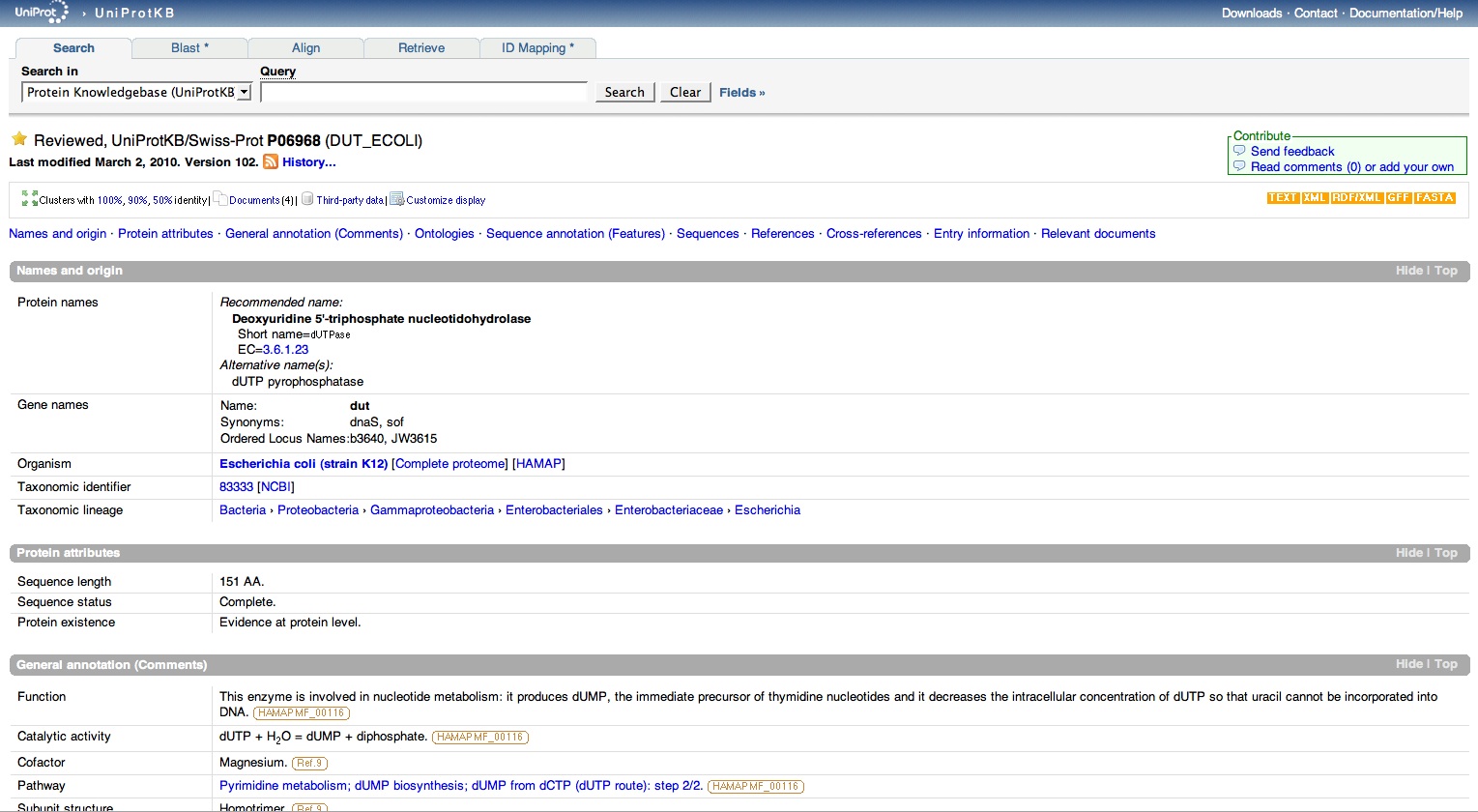This screenshot has height=812, width=1478.
Task: Open the ID Mapping tab
Action: (537, 48)
